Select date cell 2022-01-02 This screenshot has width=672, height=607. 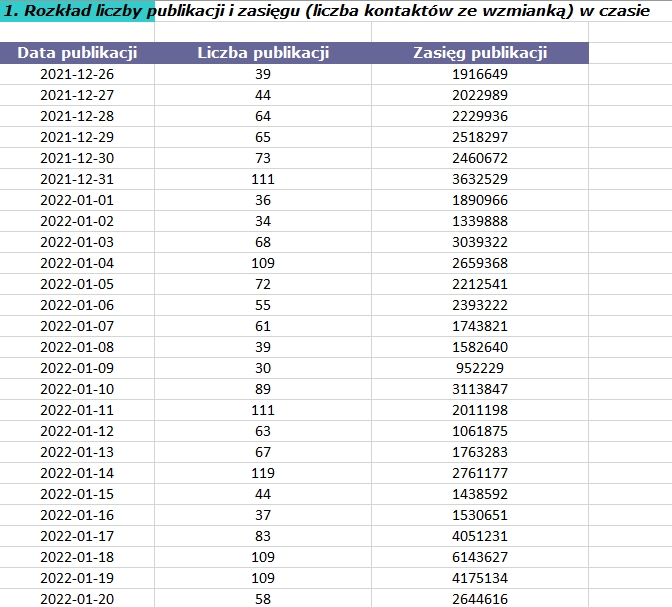(77, 221)
